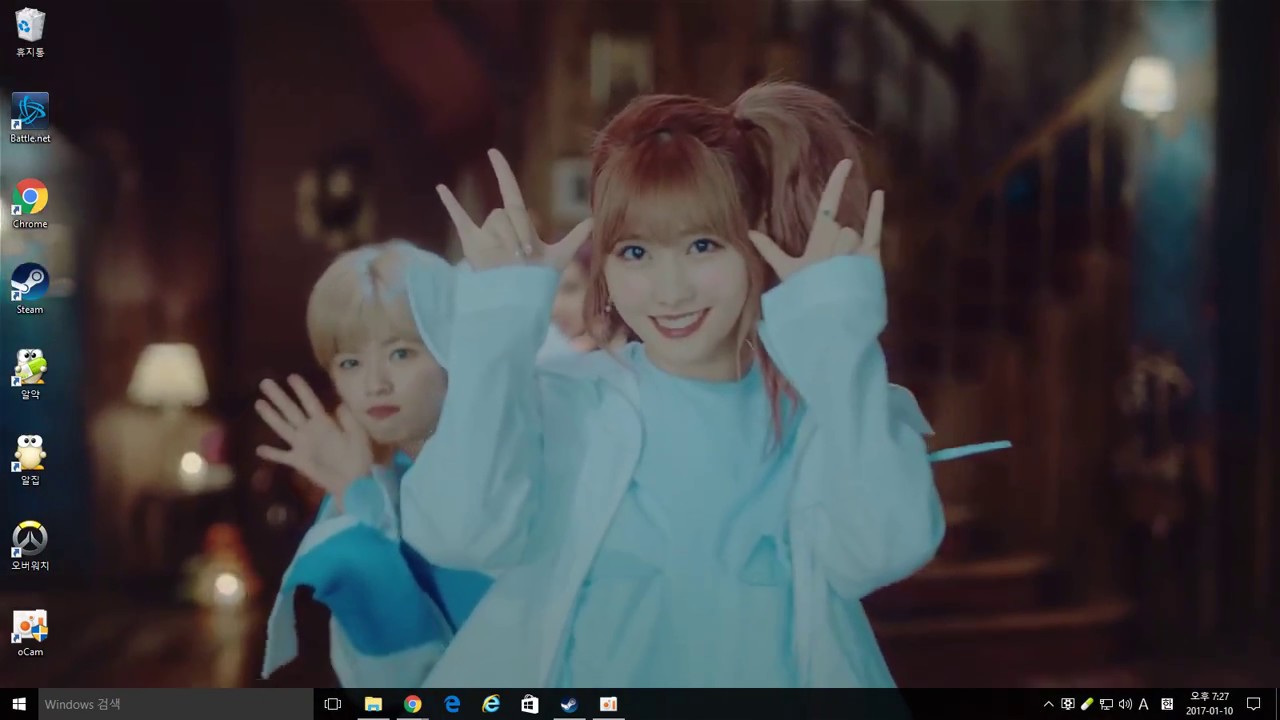Toggle the IME A input mode indicator

pos(1144,704)
